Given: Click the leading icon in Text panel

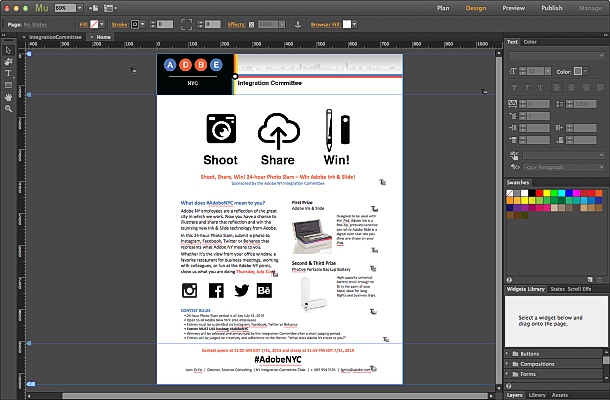Looking at the screenshot, I should (560, 104).
